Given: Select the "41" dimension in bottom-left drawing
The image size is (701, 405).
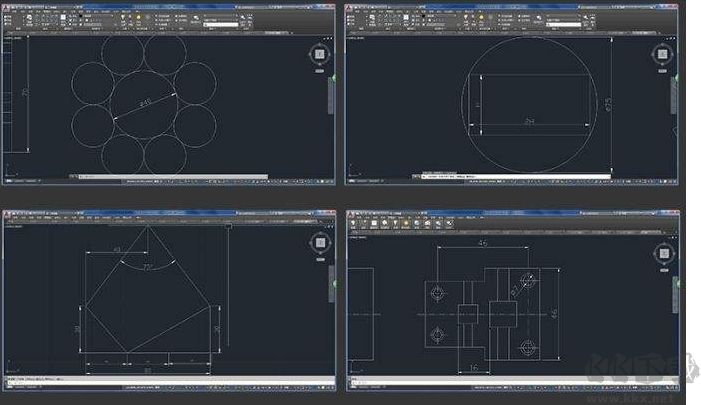Looking at the screenshot, I should 117,249.
